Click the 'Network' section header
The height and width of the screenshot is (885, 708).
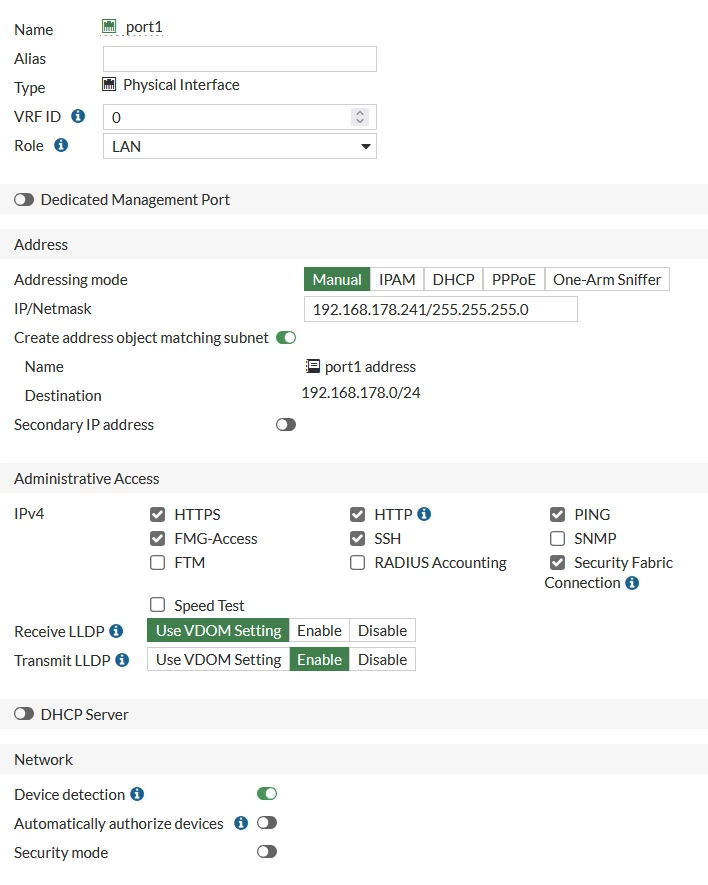click(43, 760)
